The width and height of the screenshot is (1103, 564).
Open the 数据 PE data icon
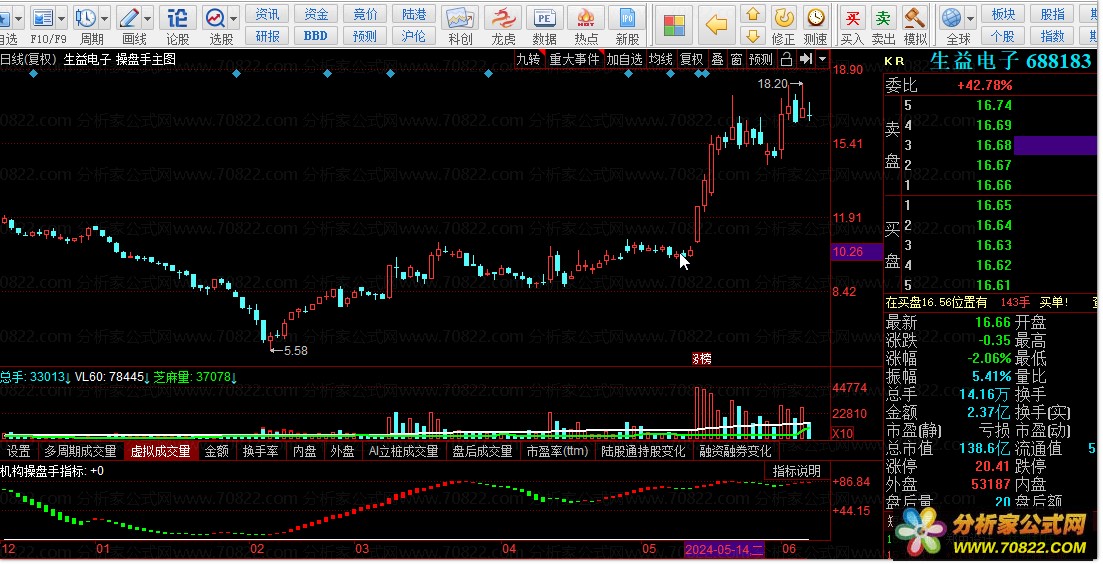click(544, 18)
